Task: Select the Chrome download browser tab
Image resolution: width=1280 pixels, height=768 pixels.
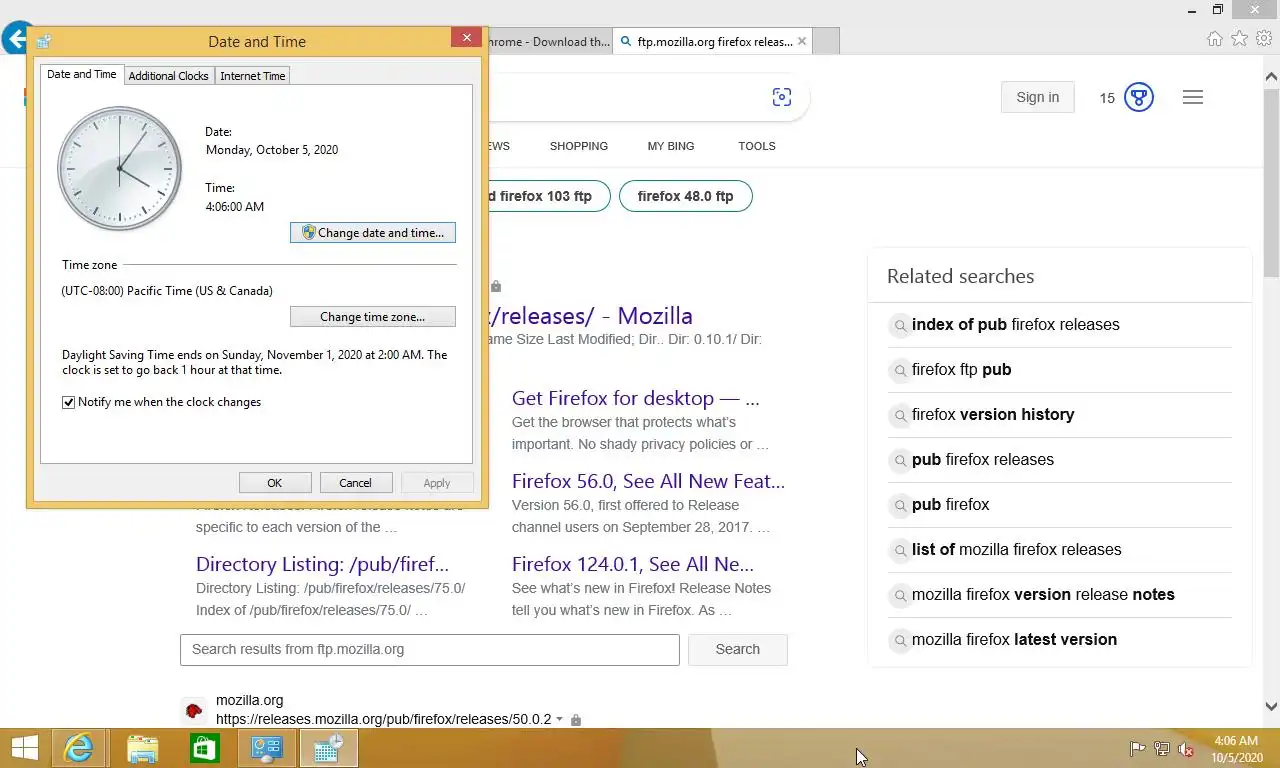Action: pos(548,42)
